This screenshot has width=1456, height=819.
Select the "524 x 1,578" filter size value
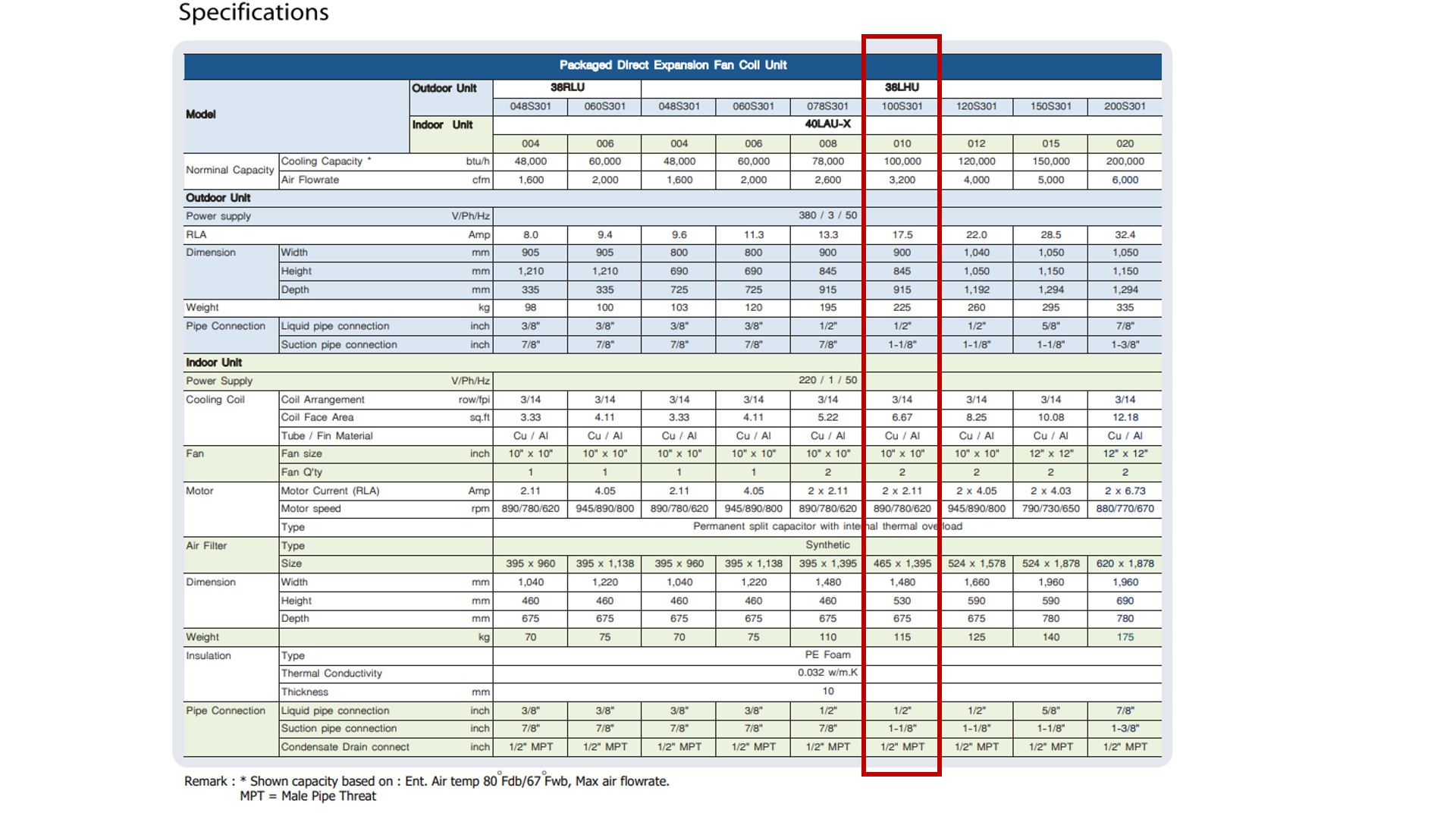coord(976,563)
